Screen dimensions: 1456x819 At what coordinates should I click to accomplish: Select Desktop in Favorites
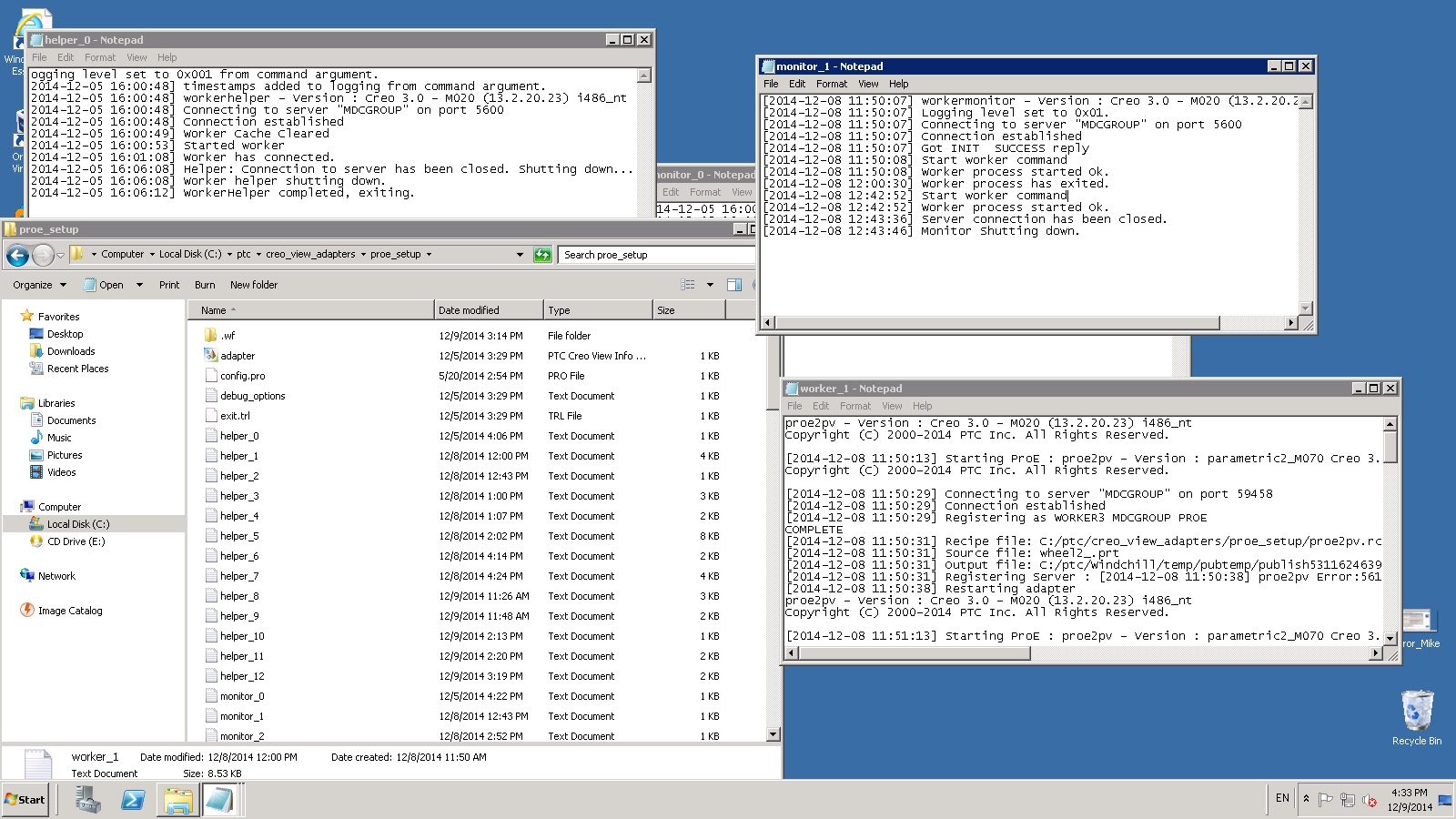coord(65,334)
